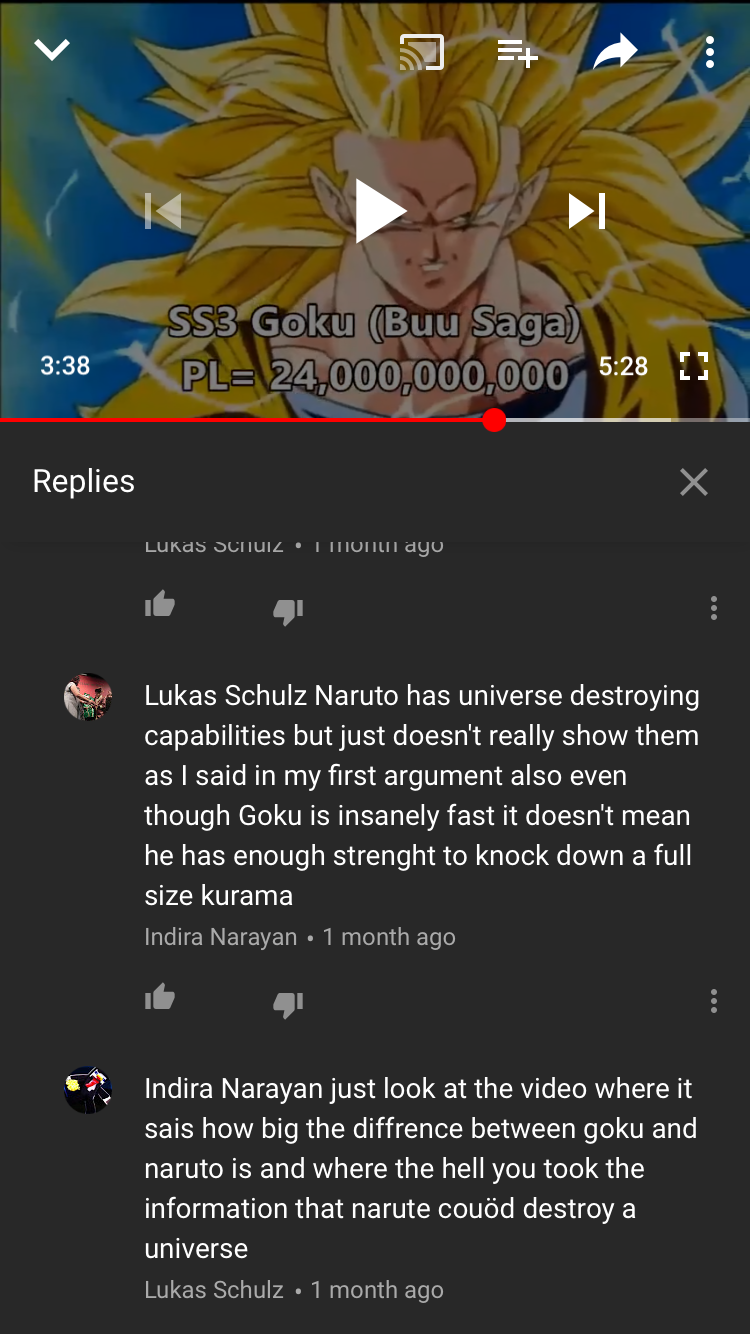Open video overflow menu with three dots

[709, 52]
